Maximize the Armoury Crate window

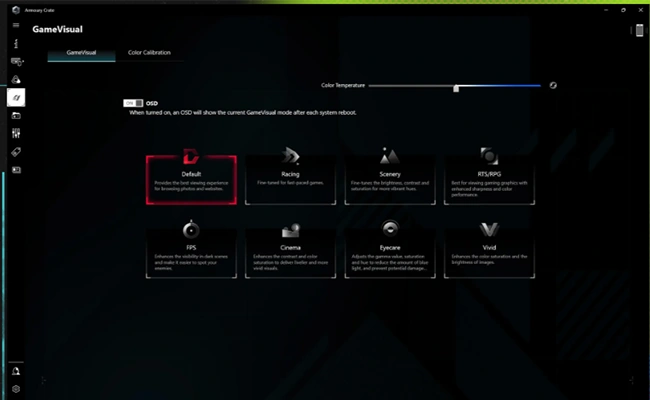point(623,10)
